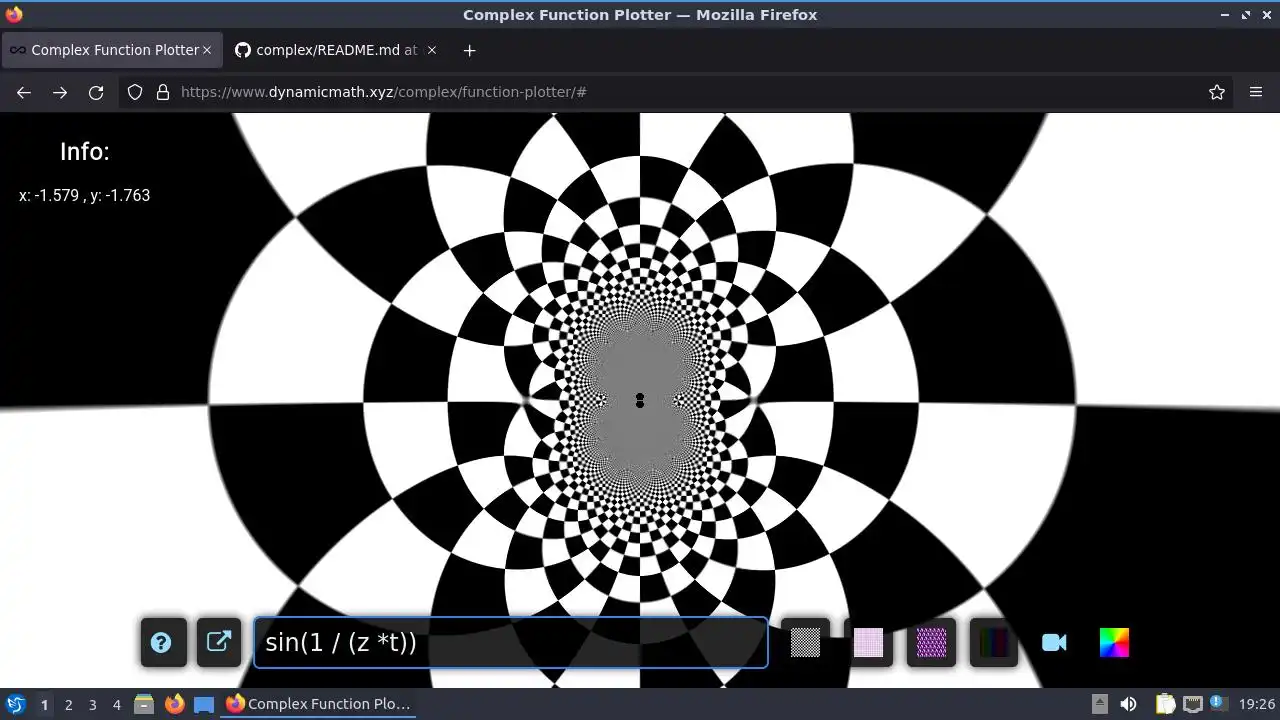This screenshot has width=1280, height=720.
Task: Bookmark this page with the star icon
Action: tap(1217, 92)
